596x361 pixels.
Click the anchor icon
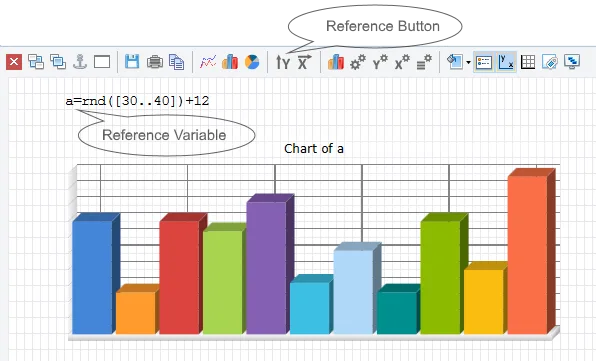80,62
